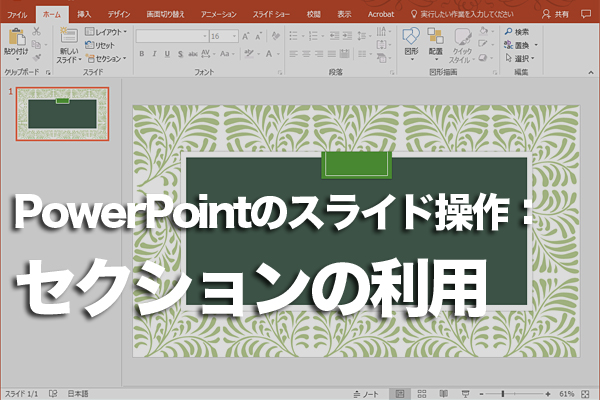Image resolution: width=600 pixels, height=400 pixels.
Task: Switch to Reading view icon
Action: 443,394
